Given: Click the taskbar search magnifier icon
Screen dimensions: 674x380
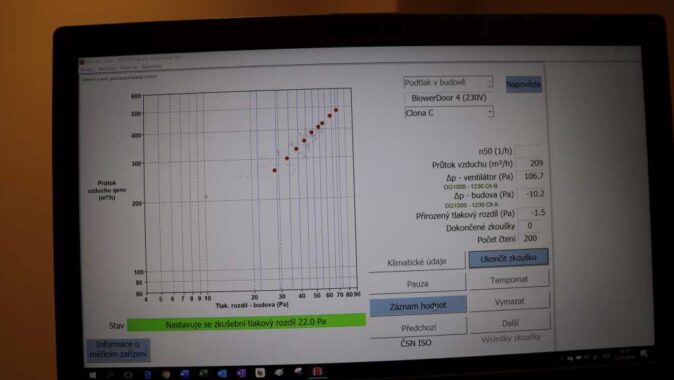Looking at the screenshot, I should click(x=110, y=375).
